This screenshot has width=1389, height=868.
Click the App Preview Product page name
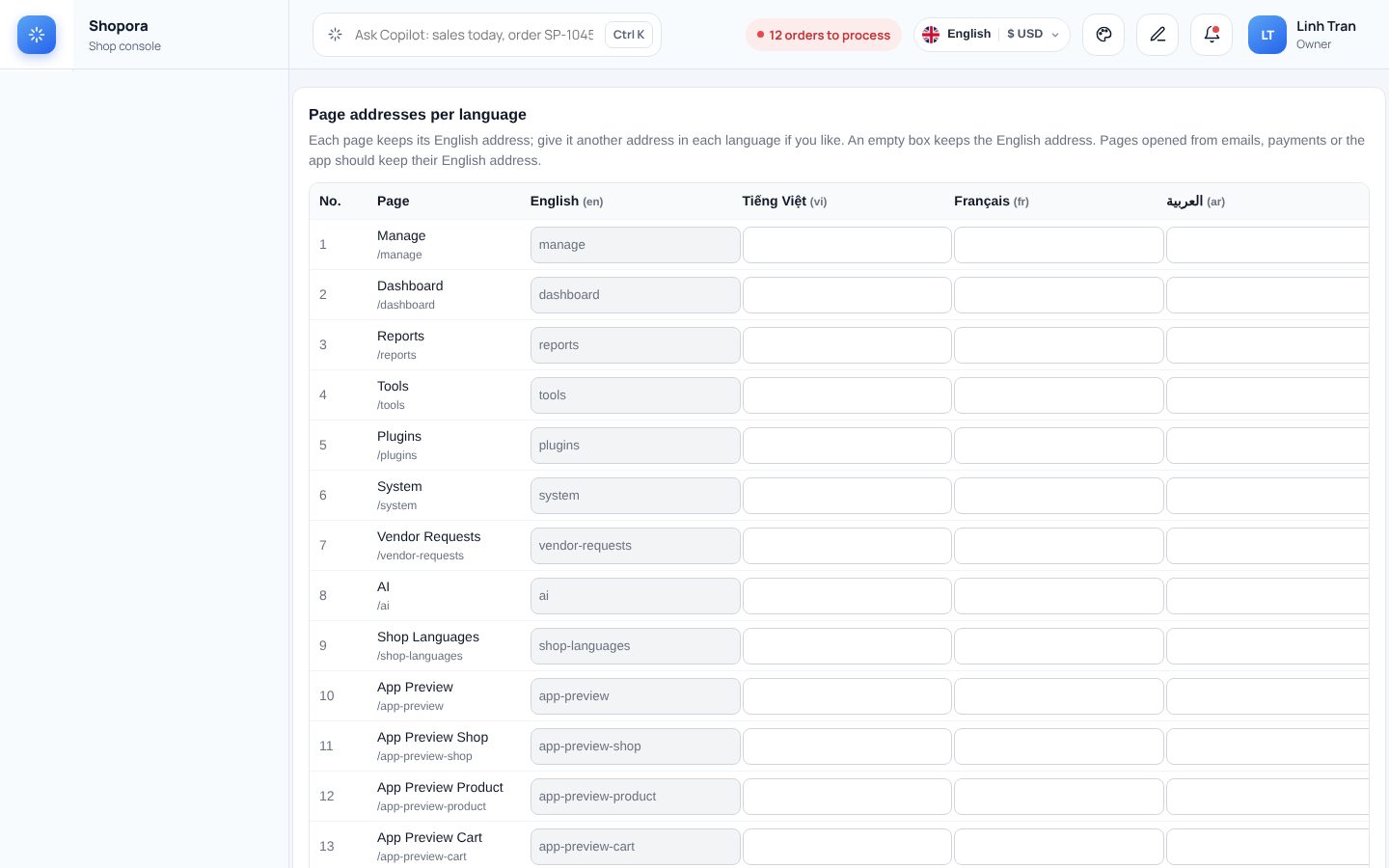[x=440, y=787]
